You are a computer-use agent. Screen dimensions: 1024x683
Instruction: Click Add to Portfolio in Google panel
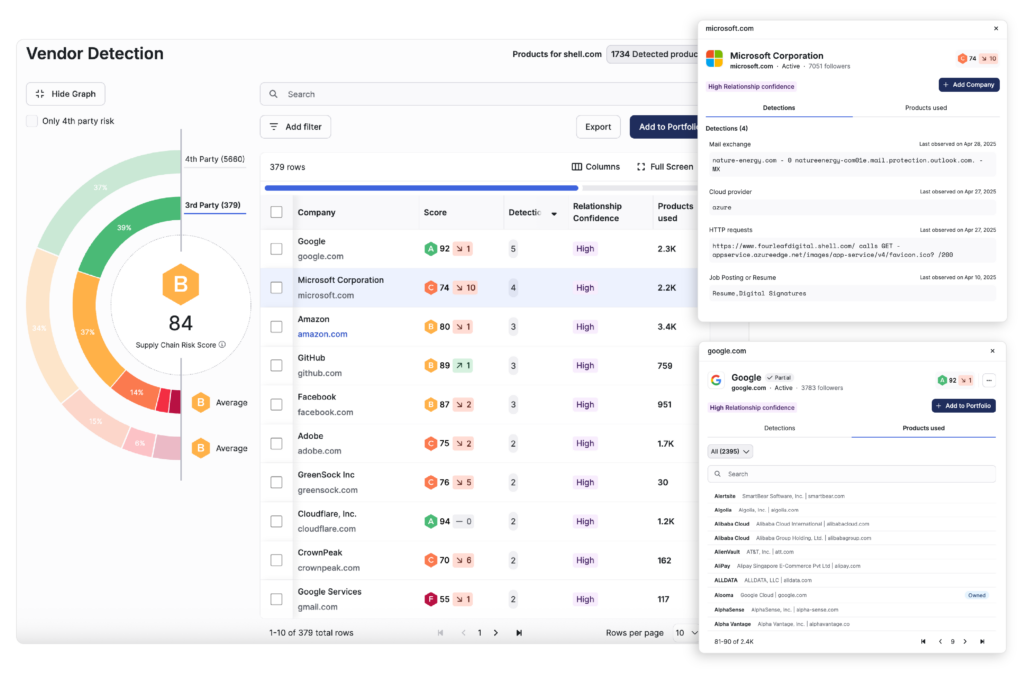coord(963,405)
